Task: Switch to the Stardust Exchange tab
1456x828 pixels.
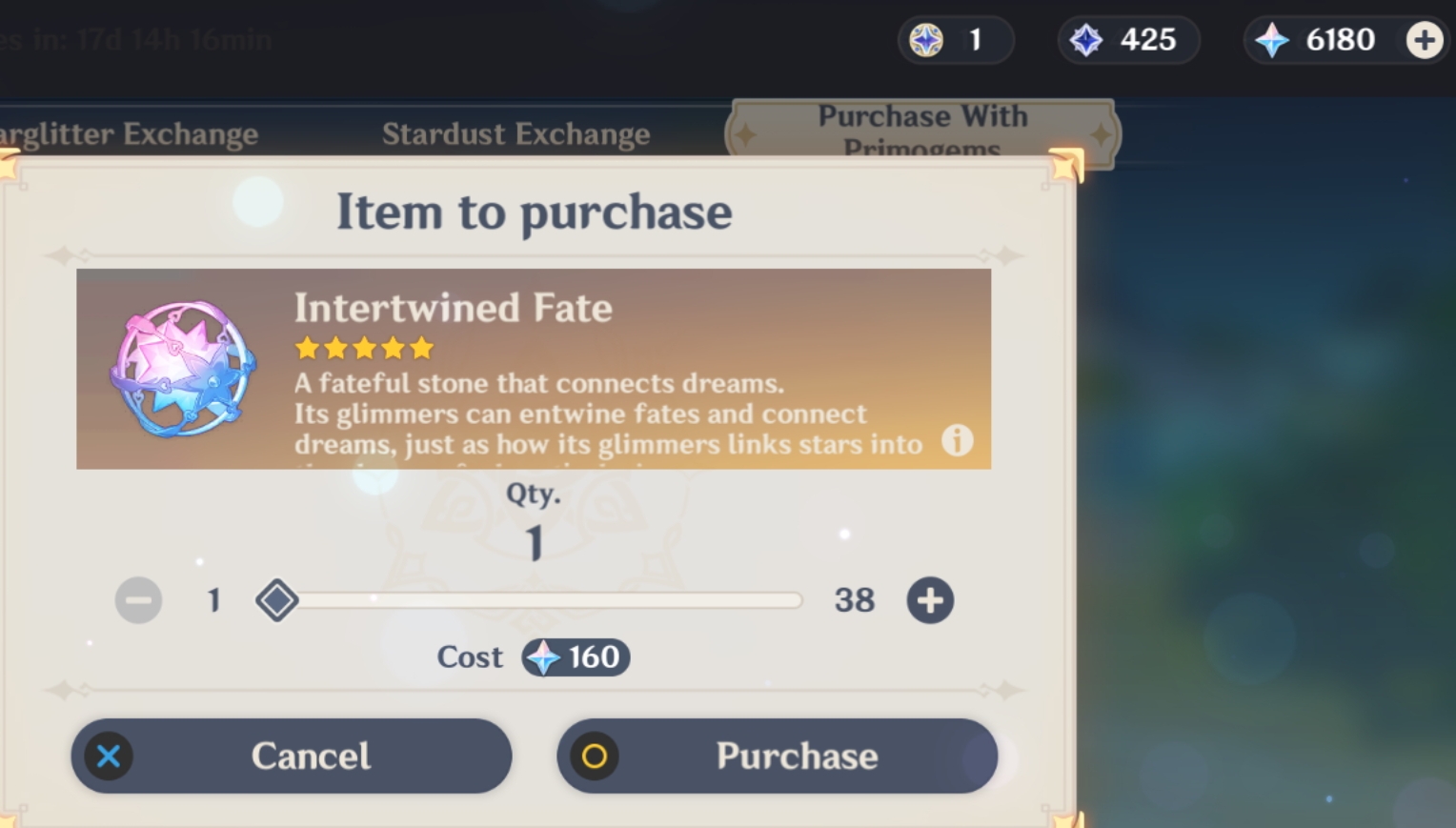Action: point(516,133)
